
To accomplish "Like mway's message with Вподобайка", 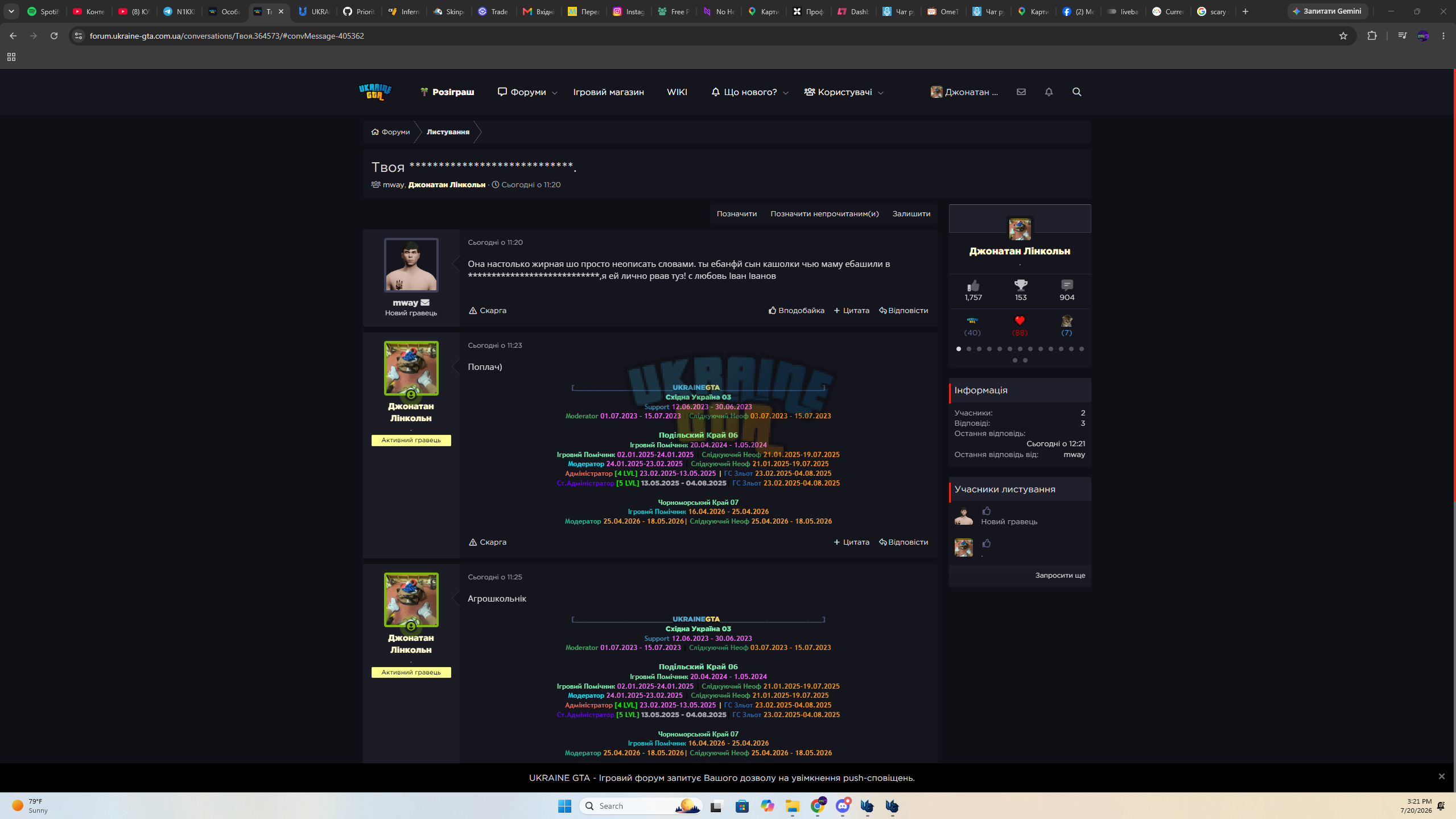I will click(x=797, y=310).
